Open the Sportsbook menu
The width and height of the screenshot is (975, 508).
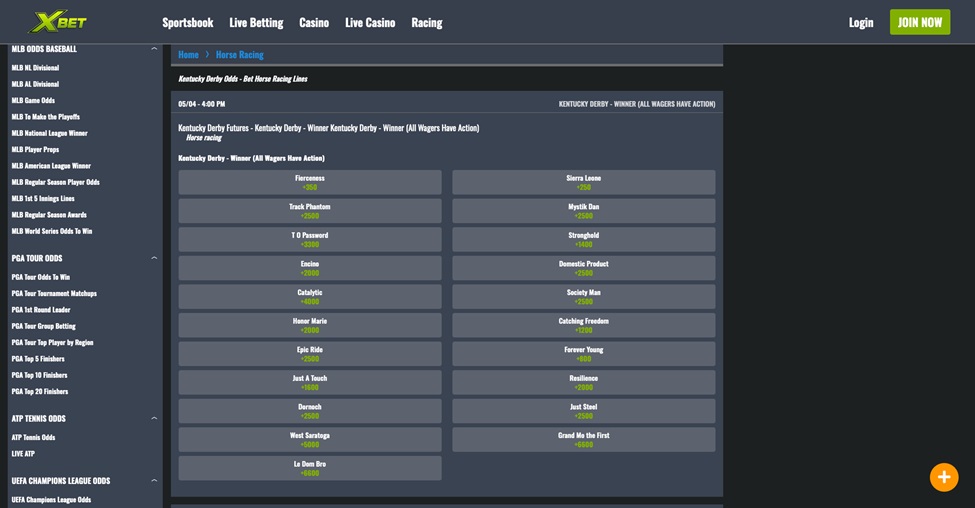(188, 22)
